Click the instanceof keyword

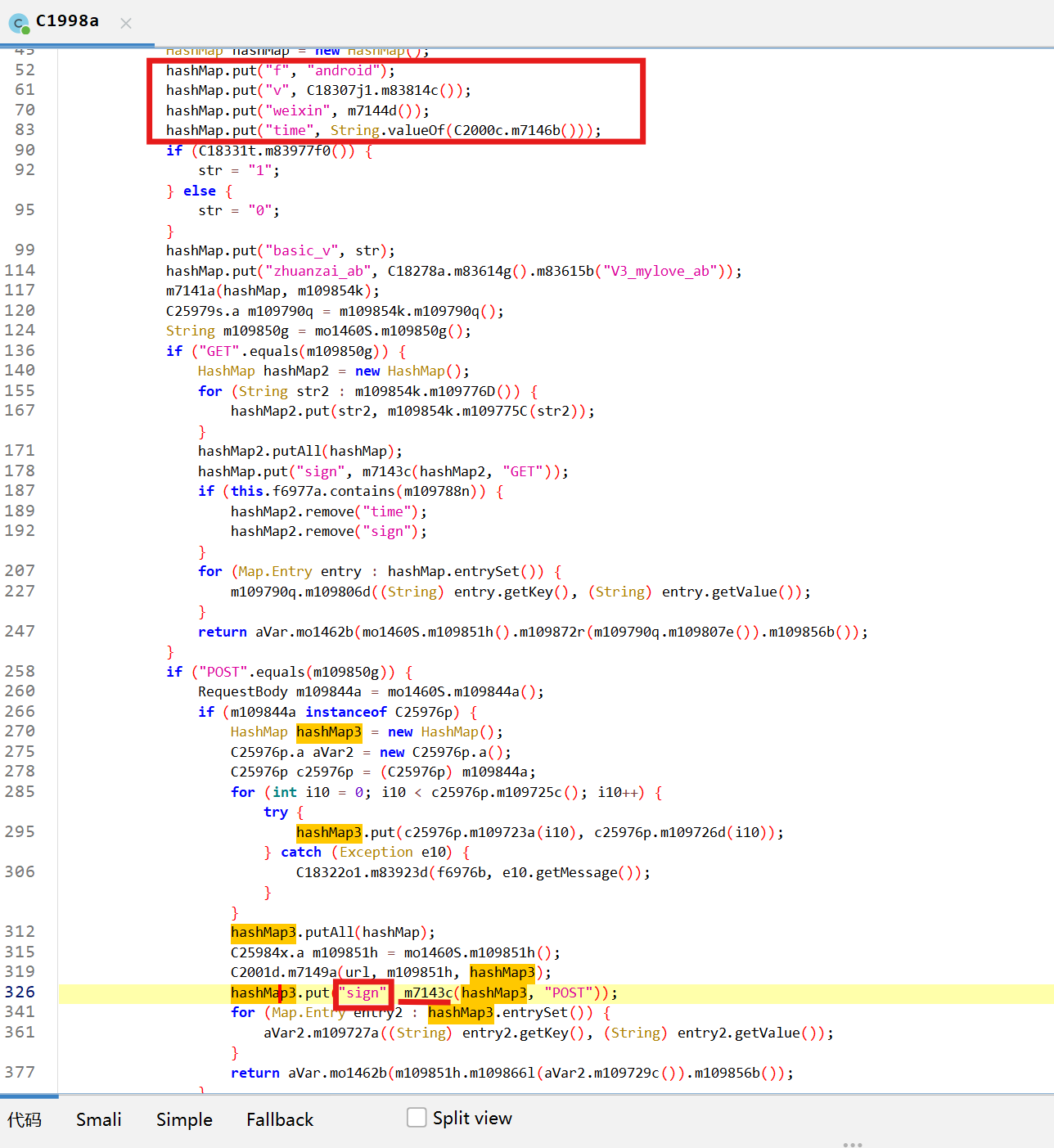[x=346, y=712]
